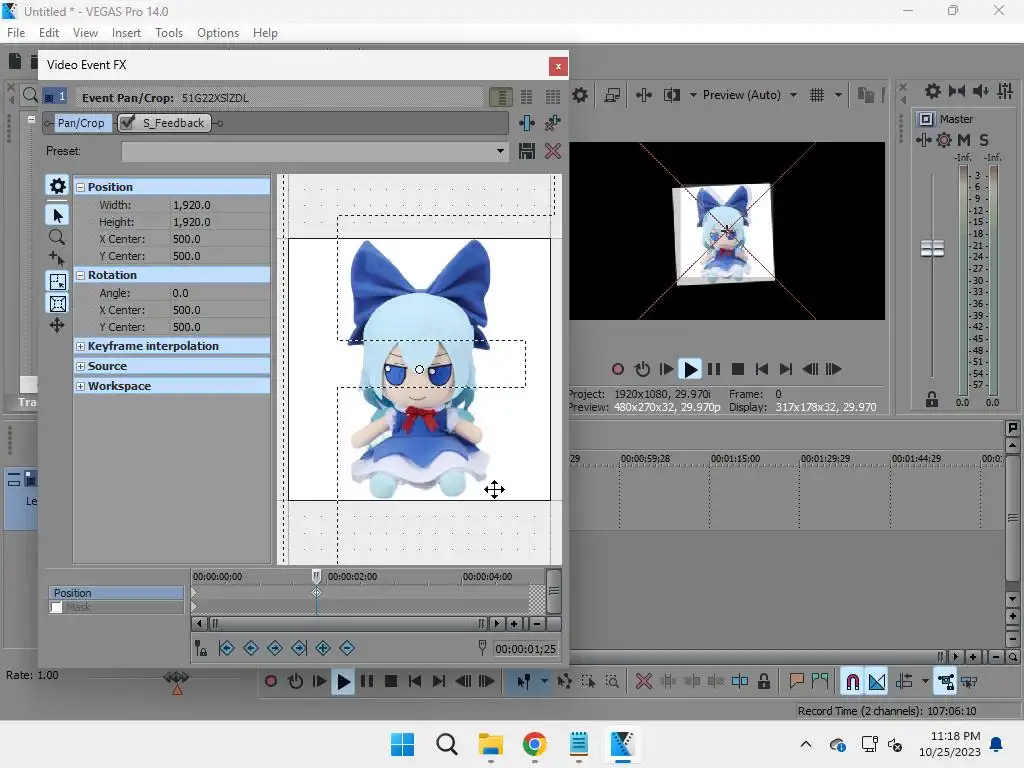Image resolution: width=1024 pixels, height=768 pixels.
Task: Go to previous keyframe in Pan/Crop
Action: 251,648
